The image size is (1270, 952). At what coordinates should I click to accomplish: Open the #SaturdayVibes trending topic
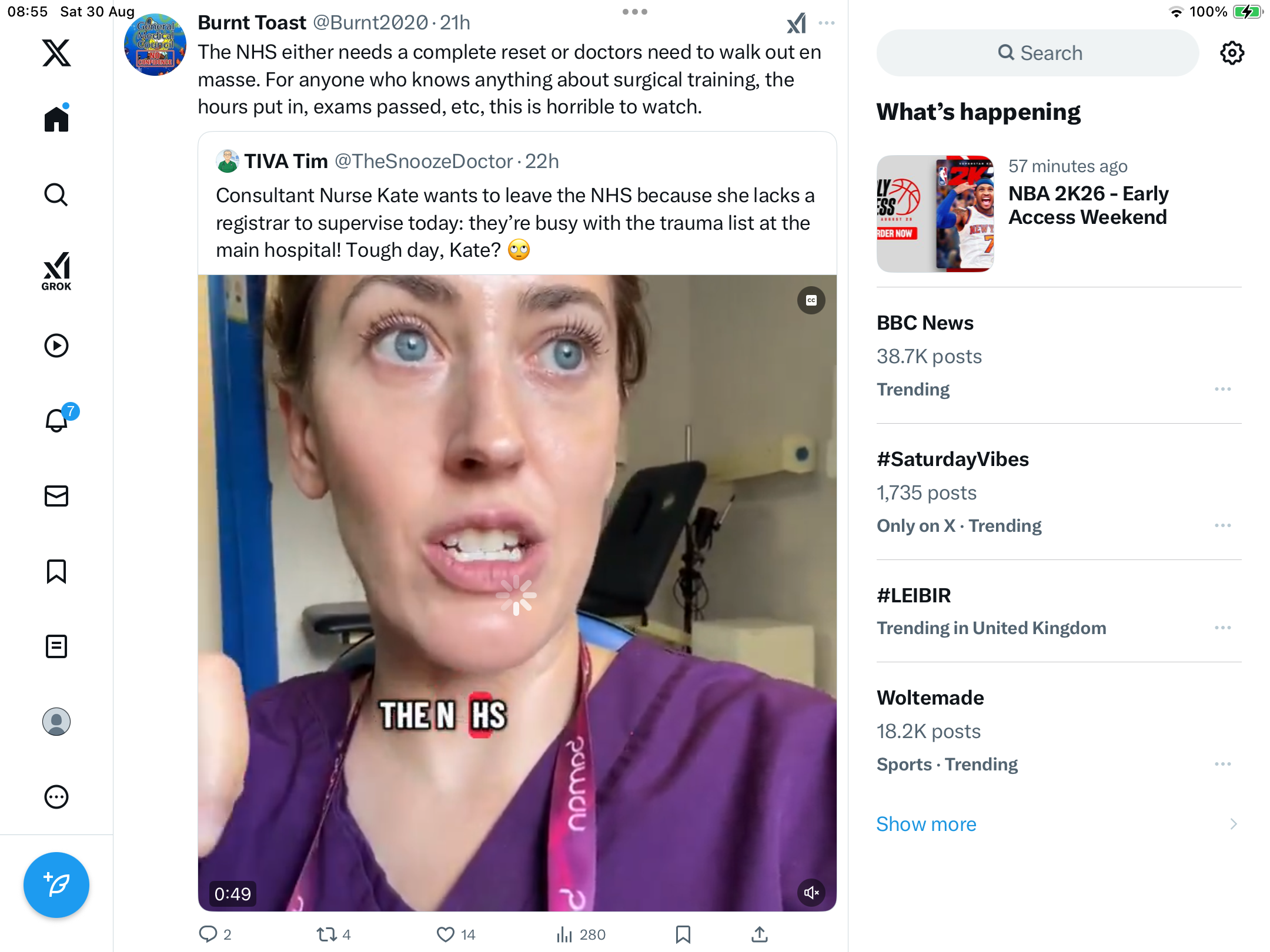952,459
